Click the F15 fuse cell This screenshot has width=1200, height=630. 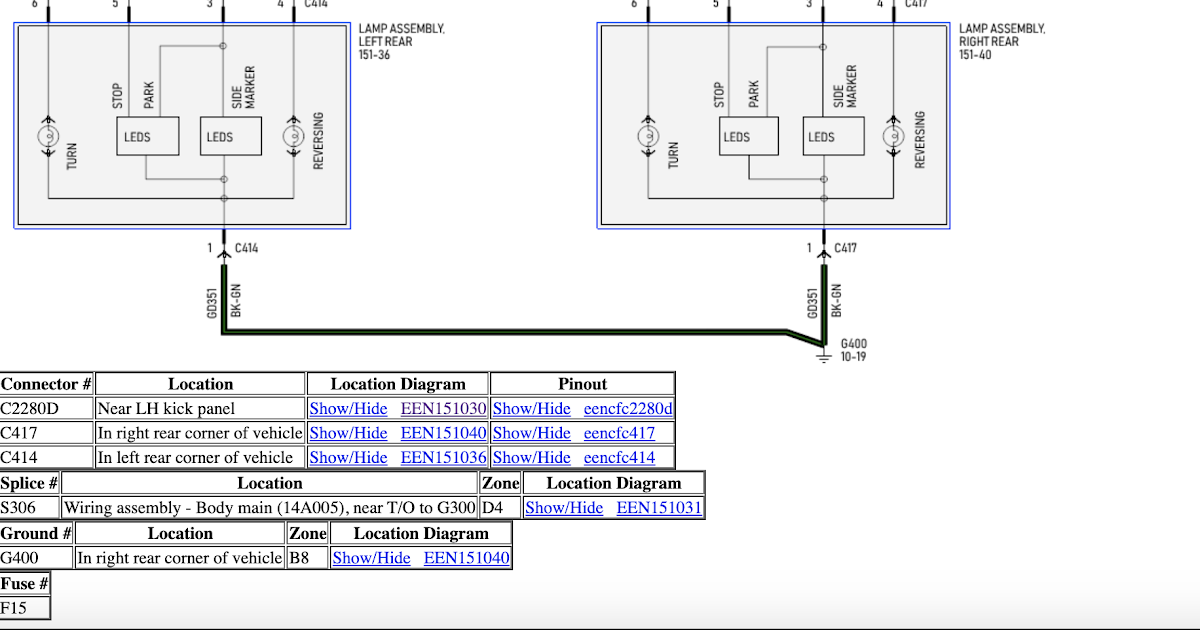[x=24, y=607]
